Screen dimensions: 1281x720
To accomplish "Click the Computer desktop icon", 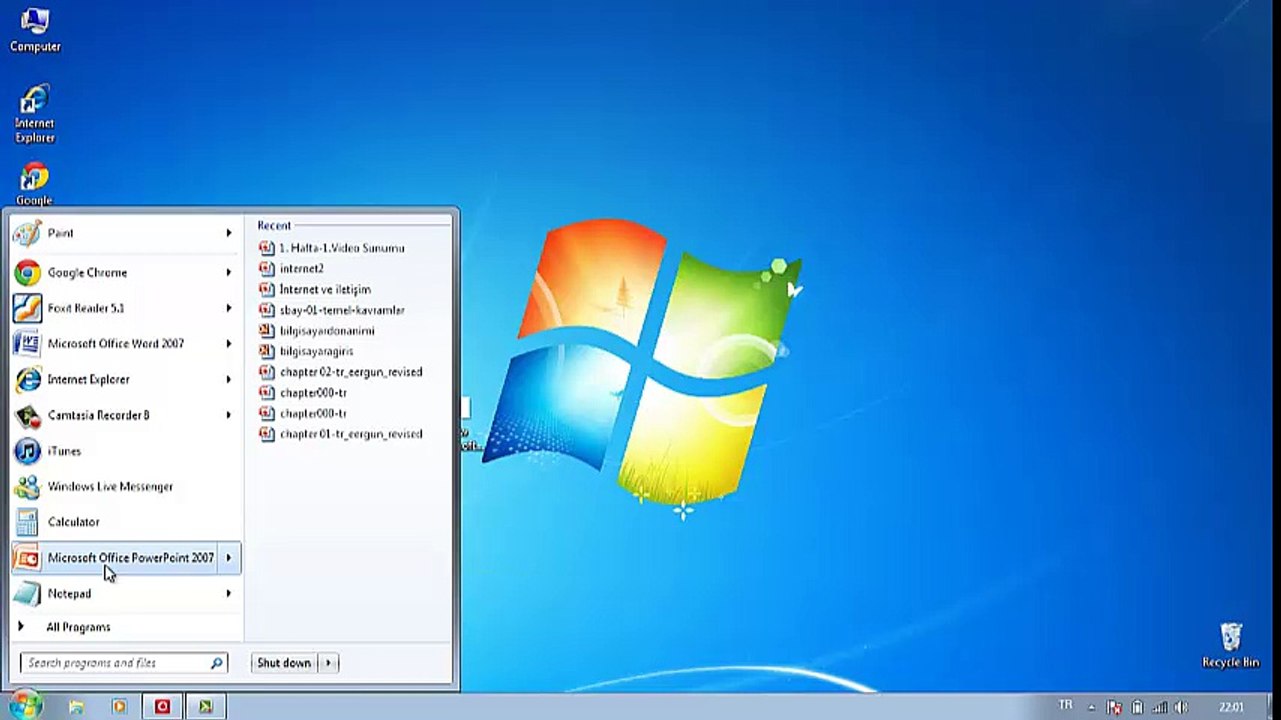I will pos(35,29).
